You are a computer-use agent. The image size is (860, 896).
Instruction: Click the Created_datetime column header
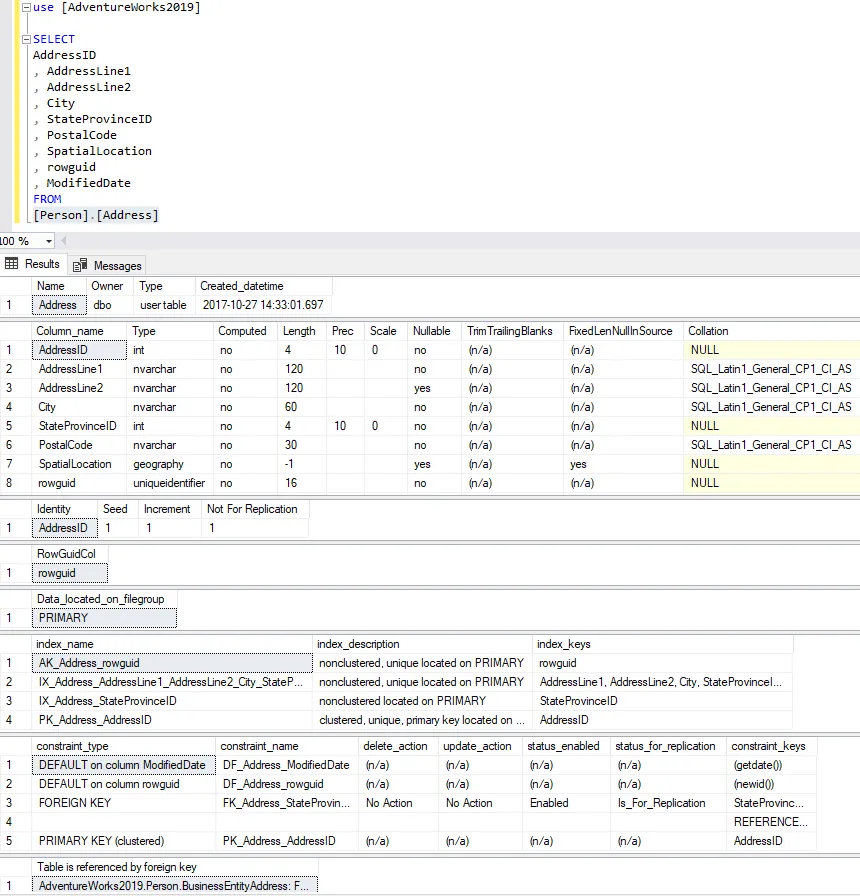263,286
